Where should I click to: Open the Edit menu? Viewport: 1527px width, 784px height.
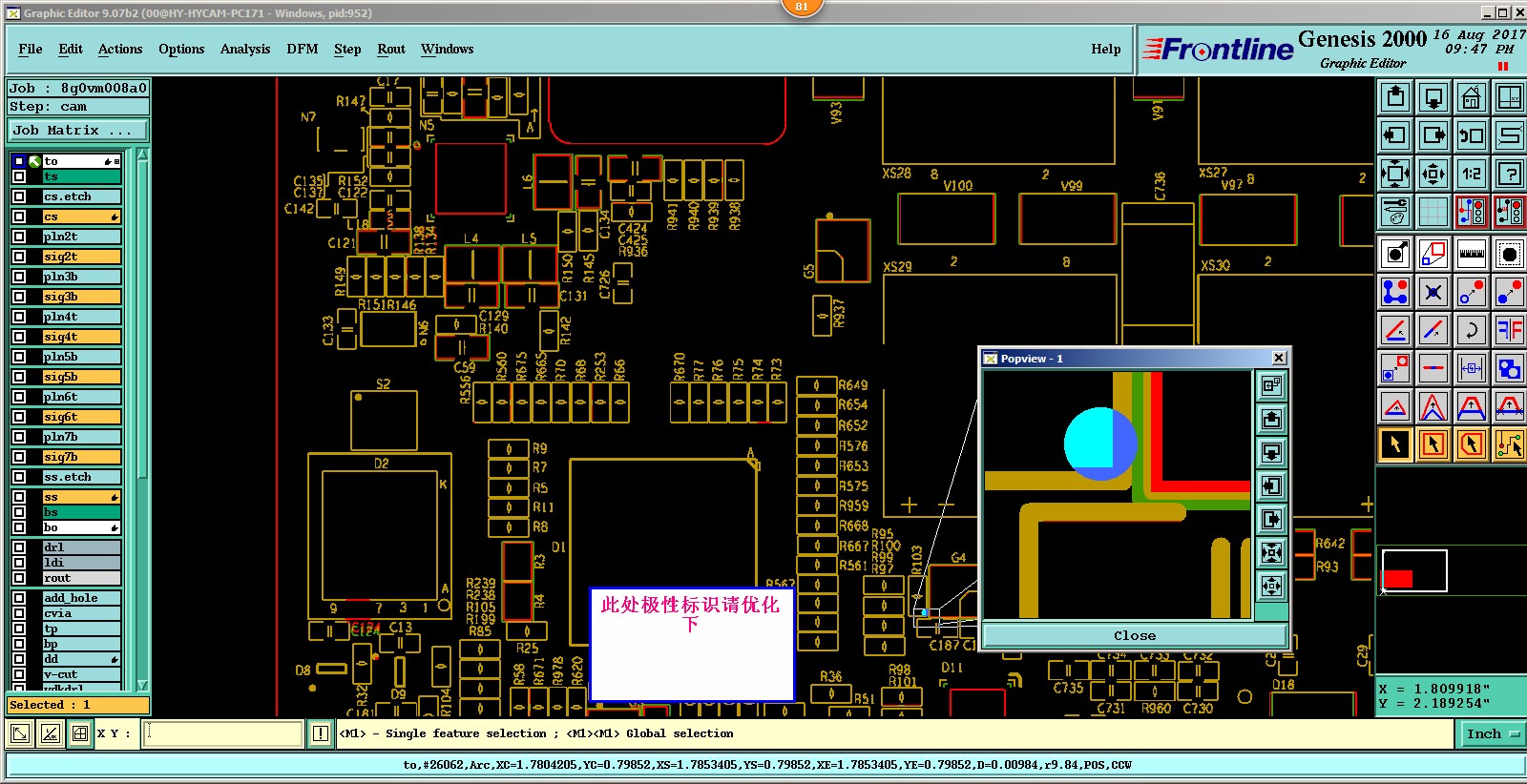pos(71,49)
